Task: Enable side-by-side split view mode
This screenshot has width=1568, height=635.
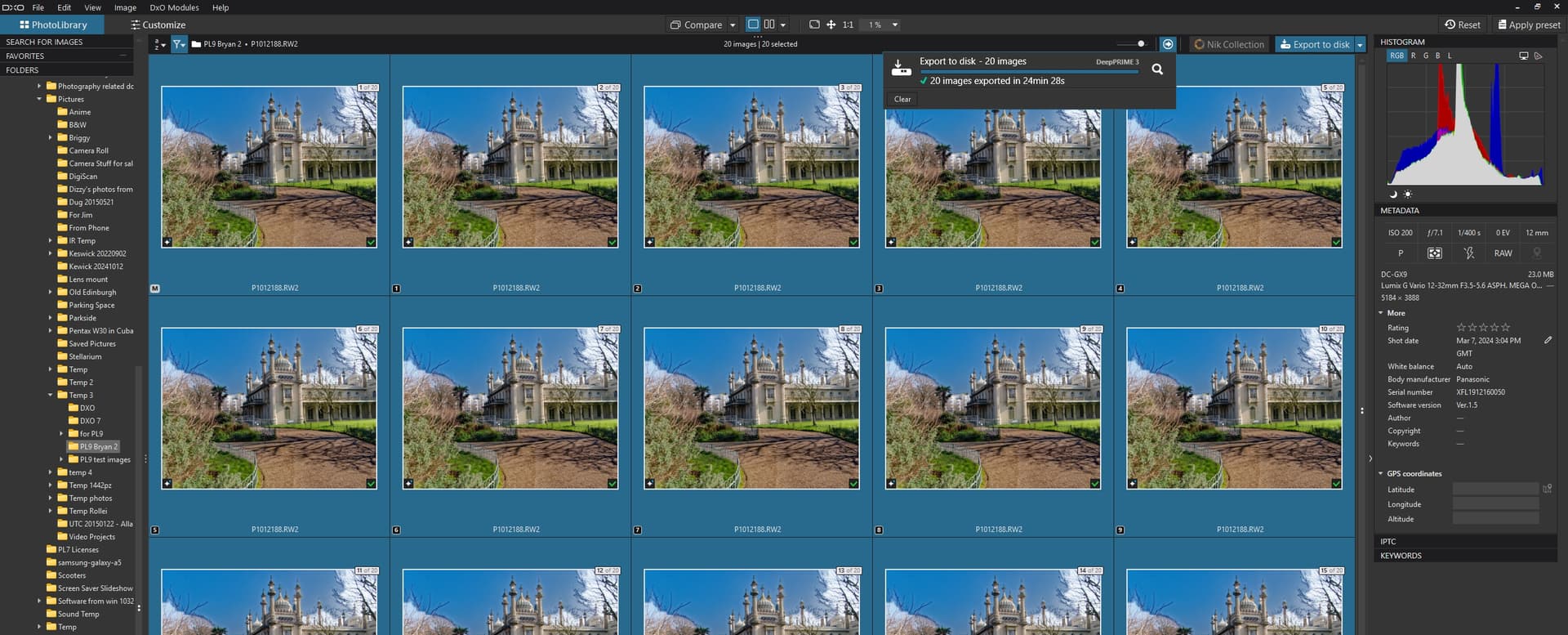Action: 769,25
